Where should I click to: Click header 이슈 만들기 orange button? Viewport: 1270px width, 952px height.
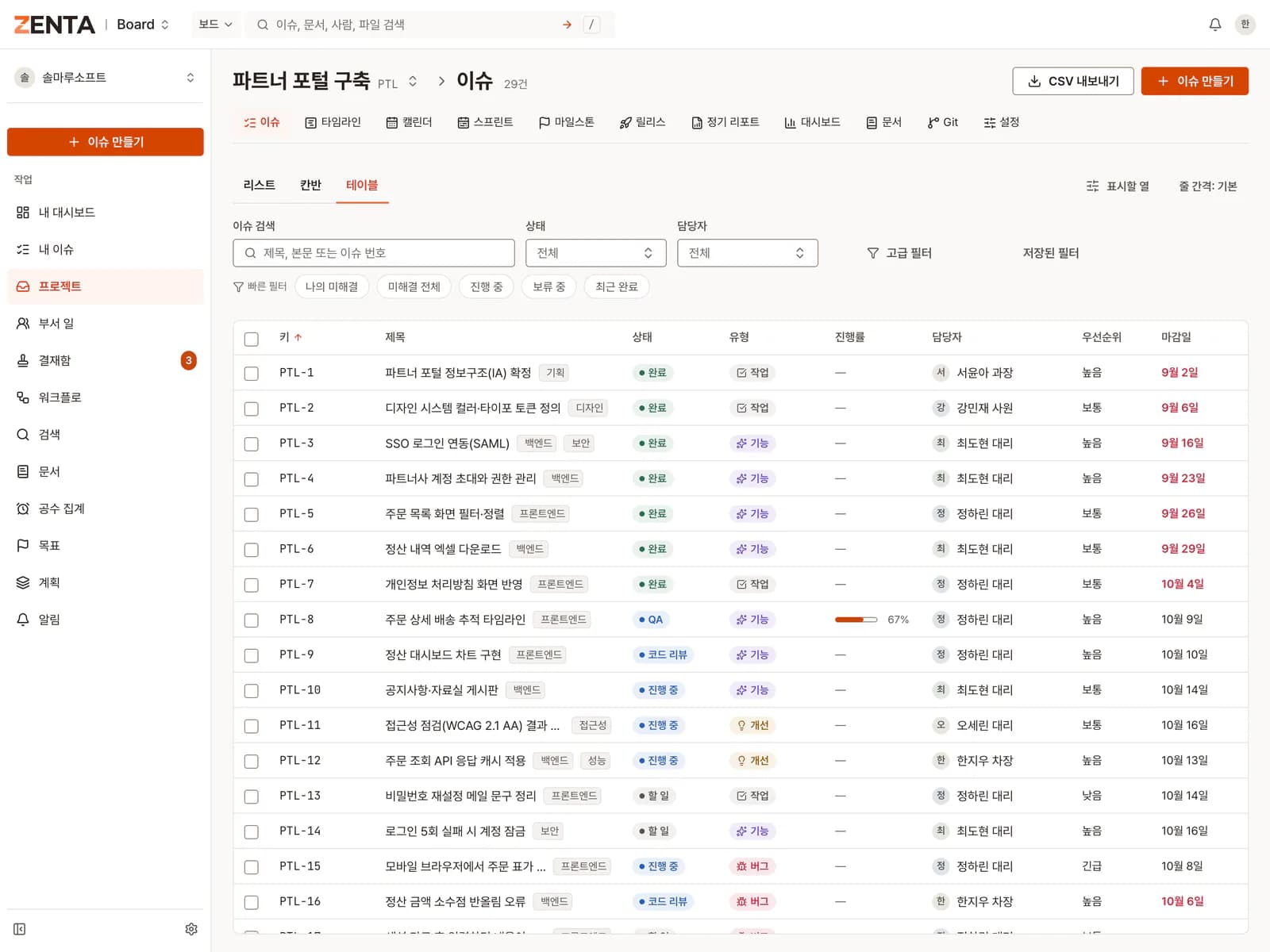coord(1195,81)
